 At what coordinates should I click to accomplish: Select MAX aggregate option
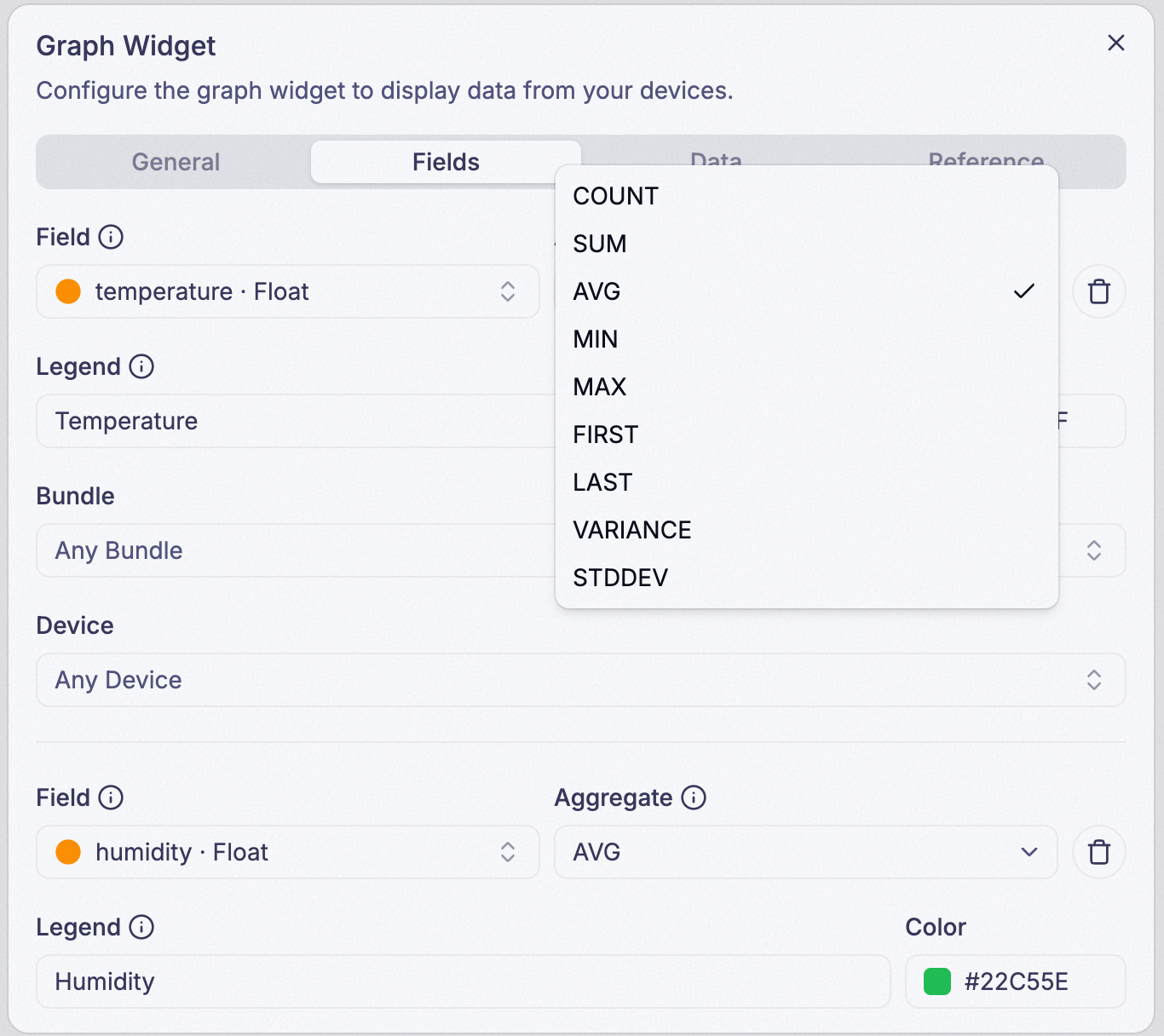click(806, 387)
